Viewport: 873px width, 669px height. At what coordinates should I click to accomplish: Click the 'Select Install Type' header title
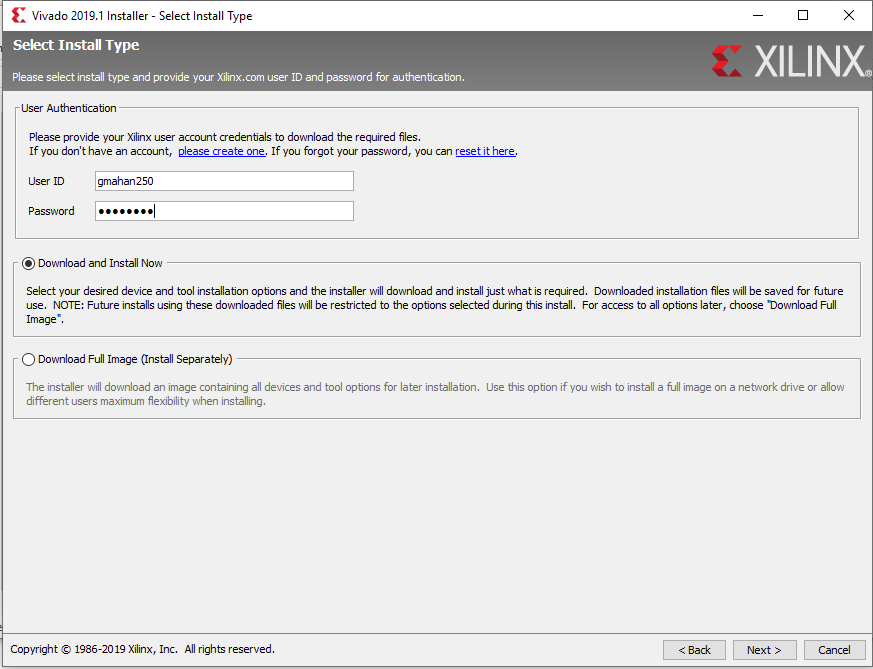pos(76,45)
